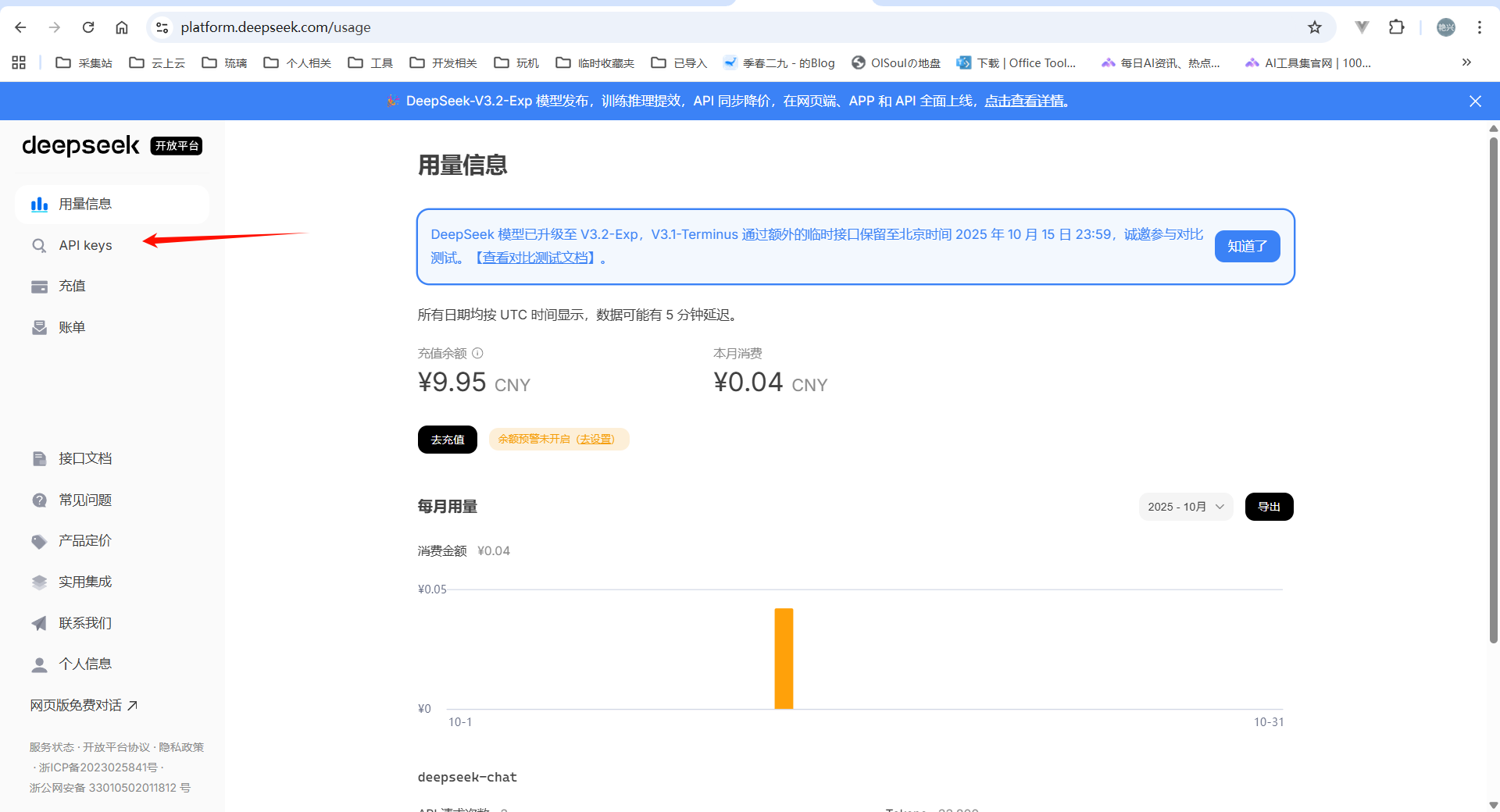Open the 2025 - 10月 month dropdown

coord(1185,507)
